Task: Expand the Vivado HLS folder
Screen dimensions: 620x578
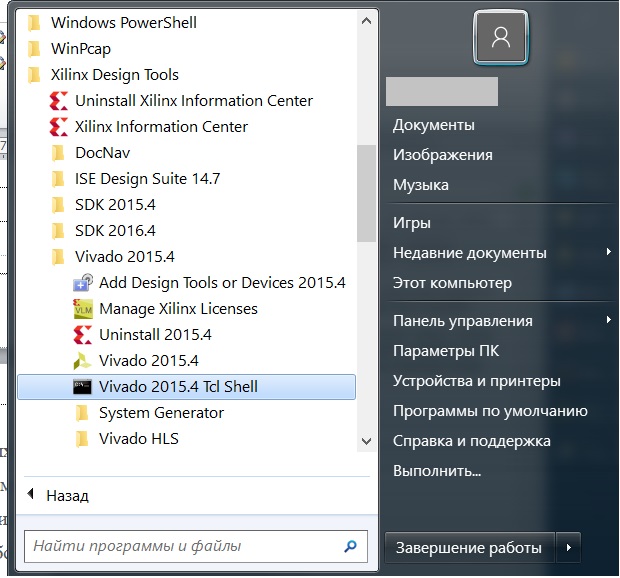Action: click(138, 439)
